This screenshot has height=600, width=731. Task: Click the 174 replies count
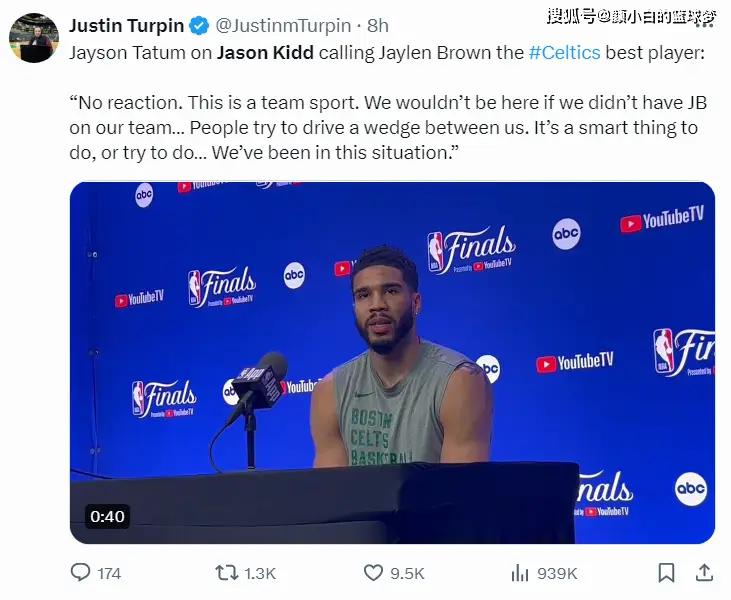109,573
